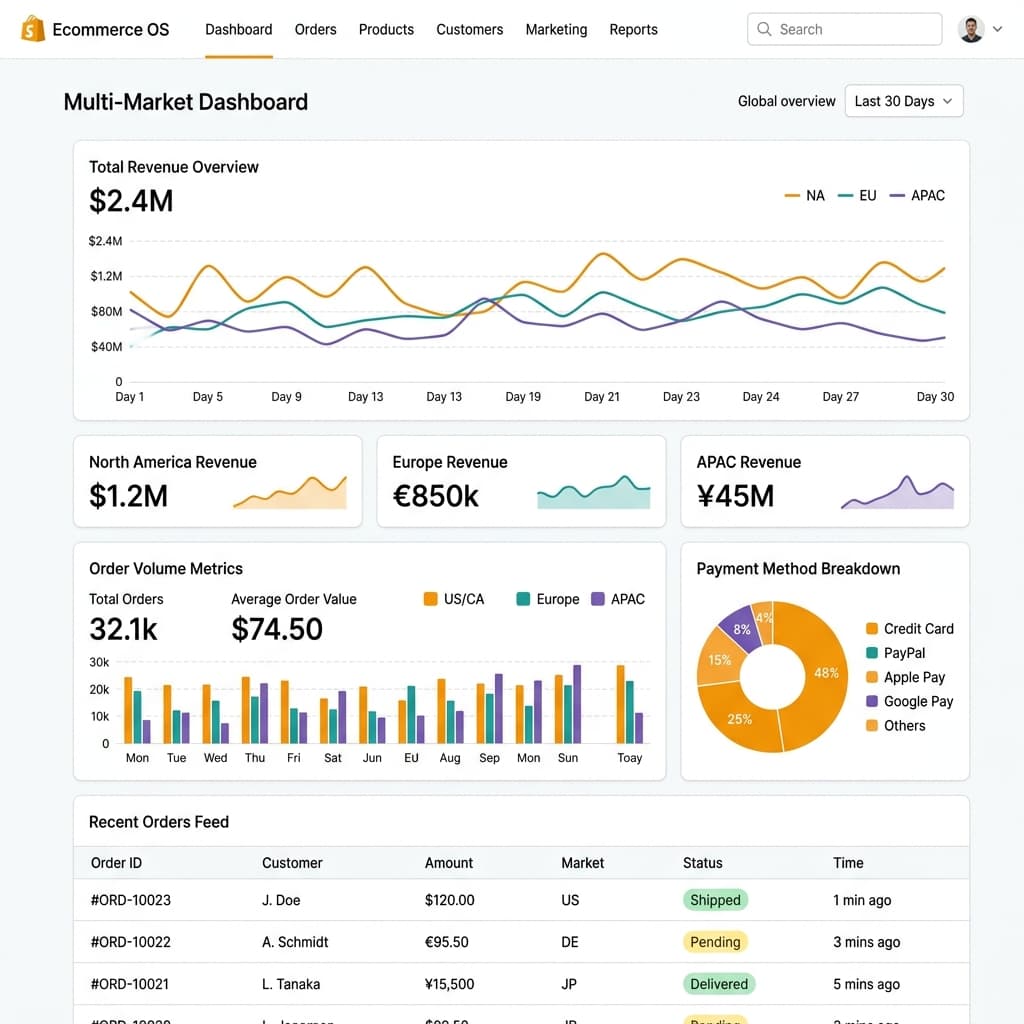Click the Delivered status badge
The height and width of the screenshot is (1024, 1024).
pos(719,984)
